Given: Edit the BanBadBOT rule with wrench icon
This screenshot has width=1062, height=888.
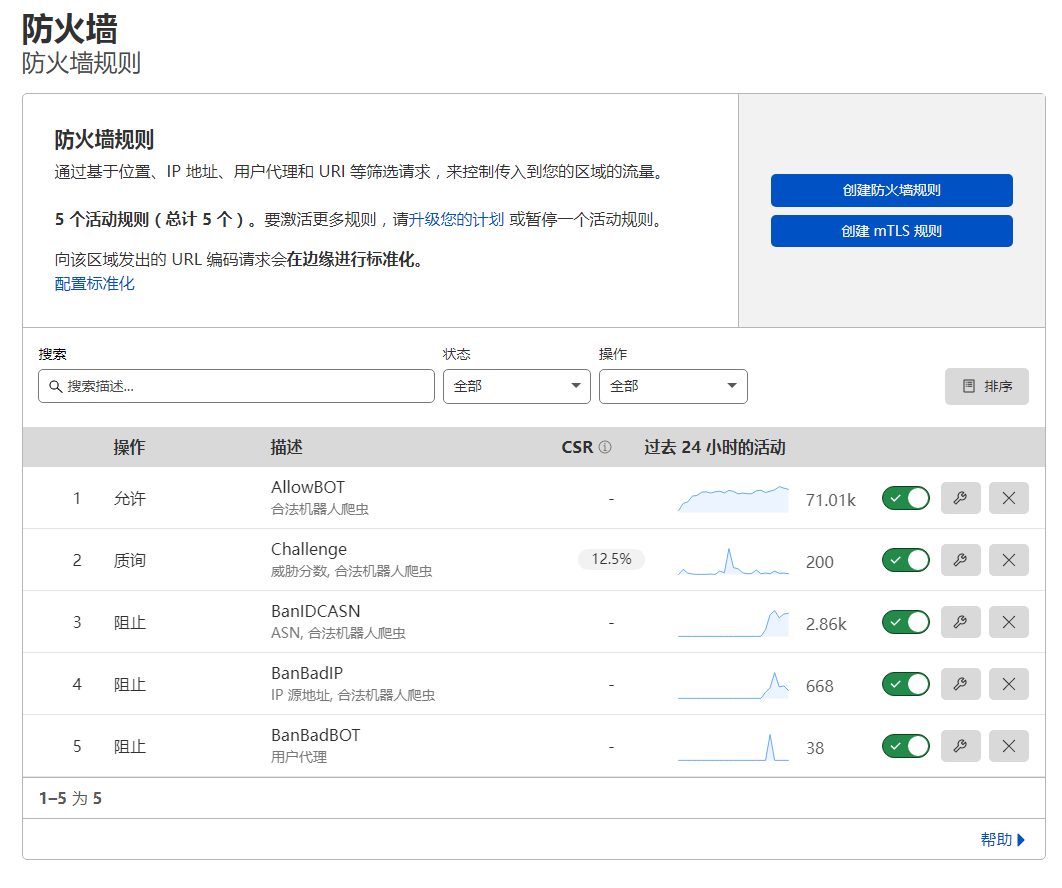Looking at the screenshot, I should tap(960, 746).
